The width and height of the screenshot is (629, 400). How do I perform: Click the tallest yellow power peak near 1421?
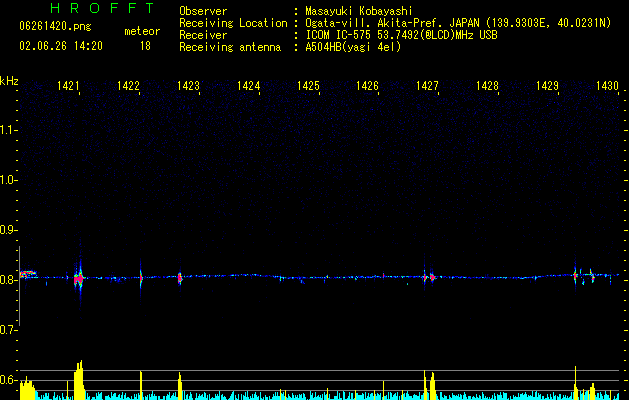(79, 380)
